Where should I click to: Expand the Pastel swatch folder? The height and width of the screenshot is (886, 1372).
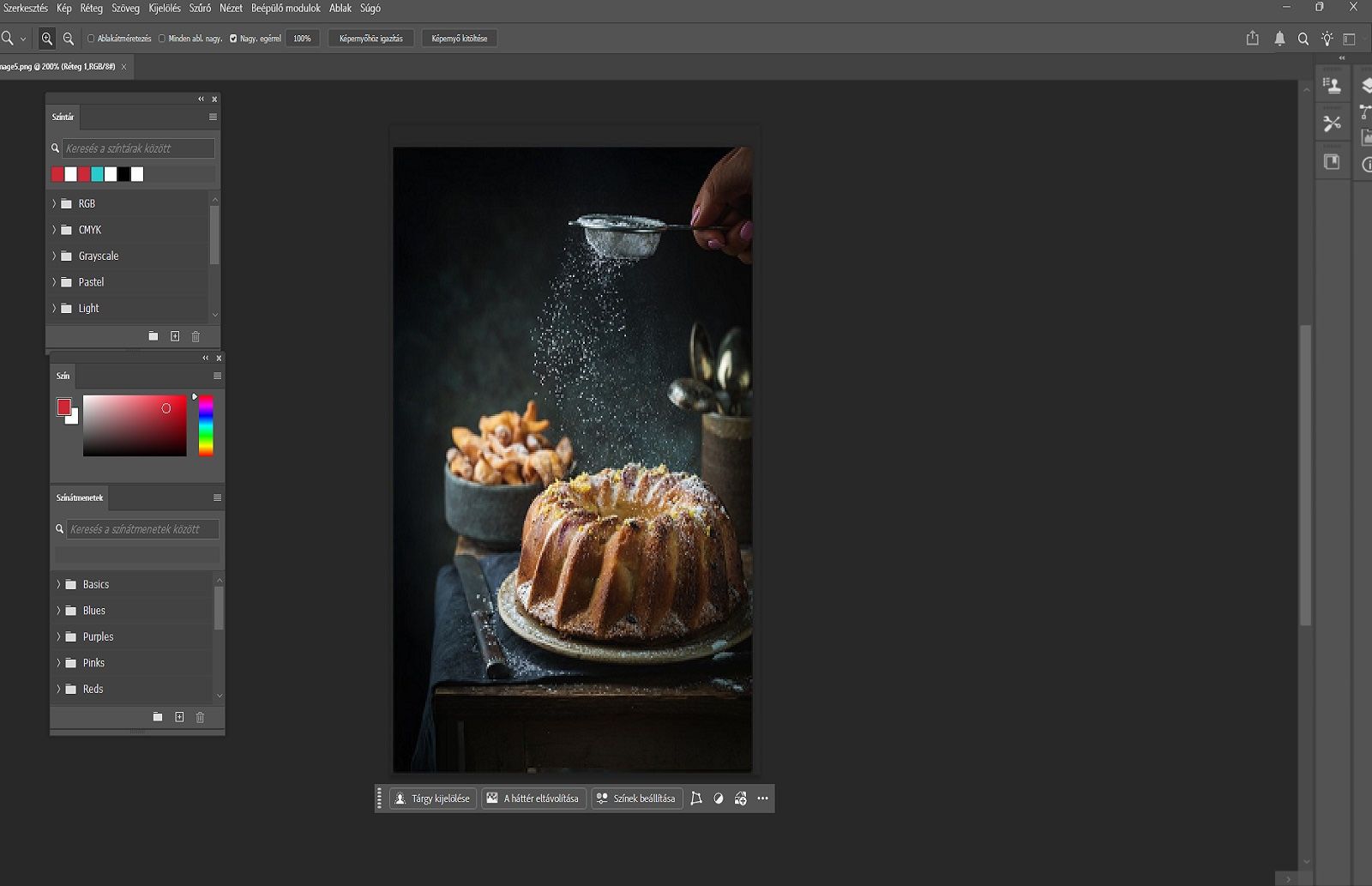[54, 282]
